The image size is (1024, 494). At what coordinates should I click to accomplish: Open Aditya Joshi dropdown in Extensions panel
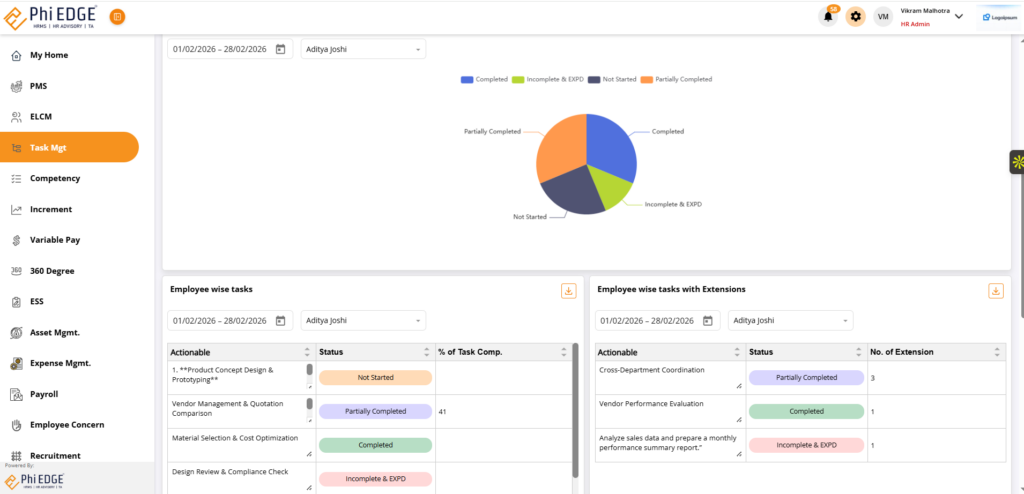point(790,321)
